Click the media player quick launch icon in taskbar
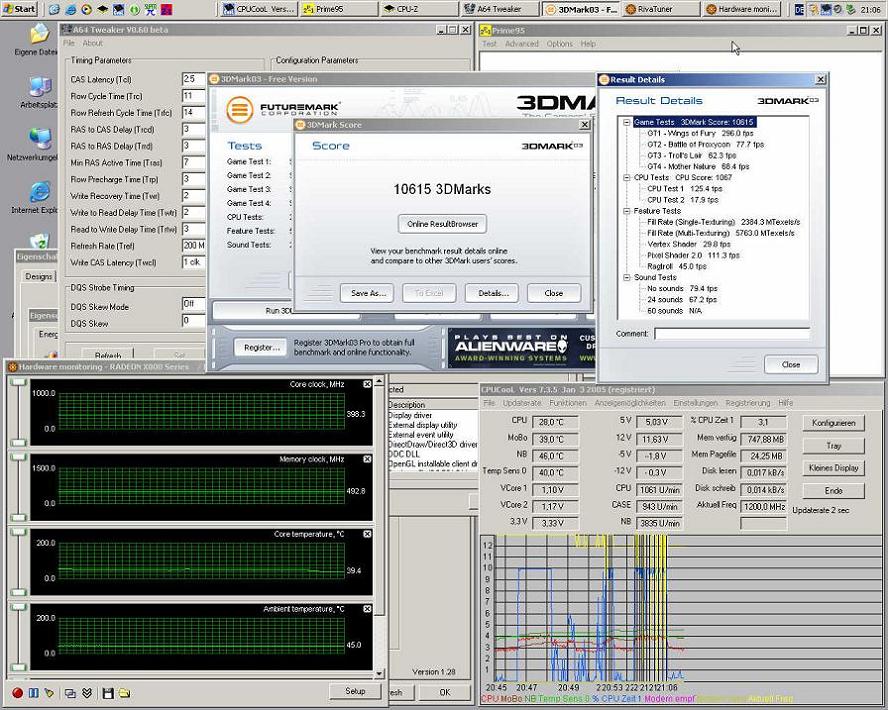This screenshot has height=710, width=888. tap(87, 9)
